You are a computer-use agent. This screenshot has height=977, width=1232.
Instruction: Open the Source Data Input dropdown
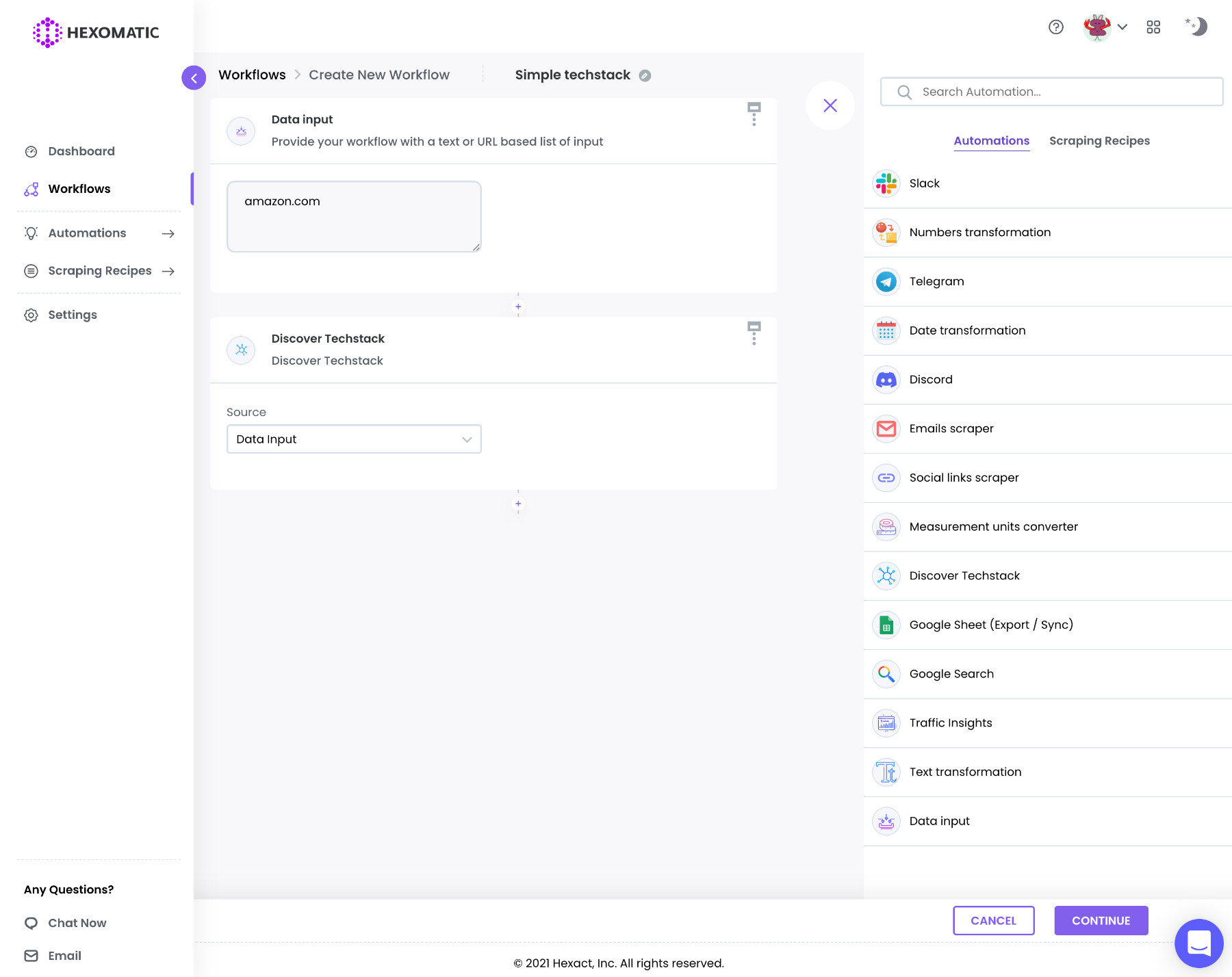tap(354, 439)
